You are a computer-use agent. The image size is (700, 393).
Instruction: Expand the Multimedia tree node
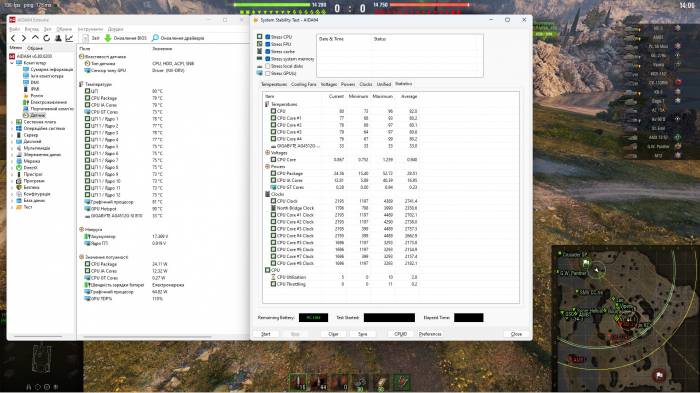[x=12, y=148]
